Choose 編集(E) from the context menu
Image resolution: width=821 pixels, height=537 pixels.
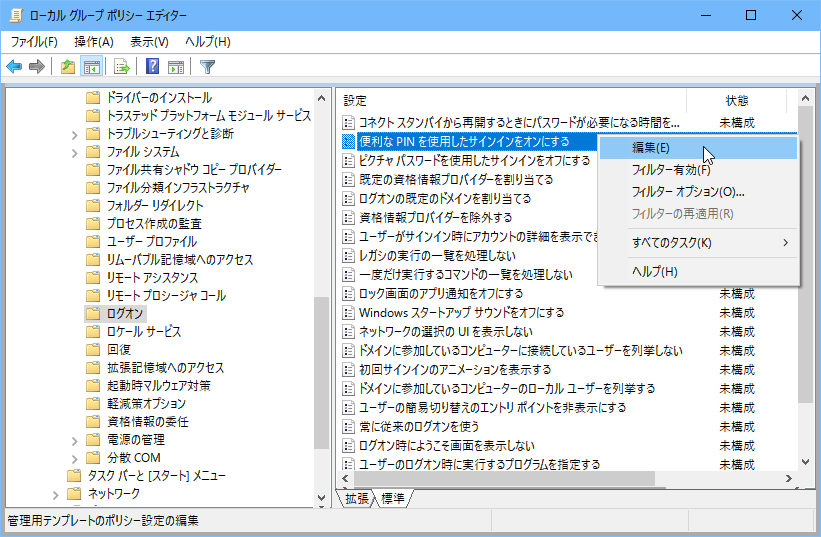(x=698, y=148)
